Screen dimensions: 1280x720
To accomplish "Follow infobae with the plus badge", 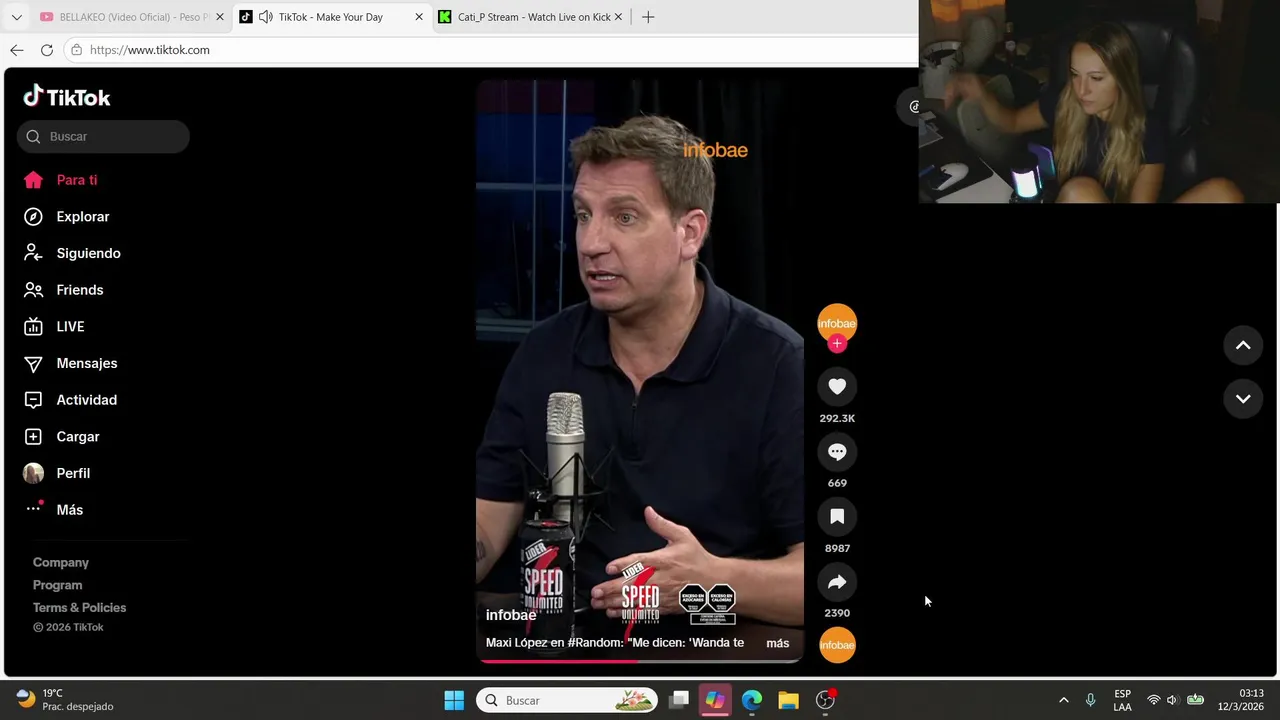I will pos(837,344).
